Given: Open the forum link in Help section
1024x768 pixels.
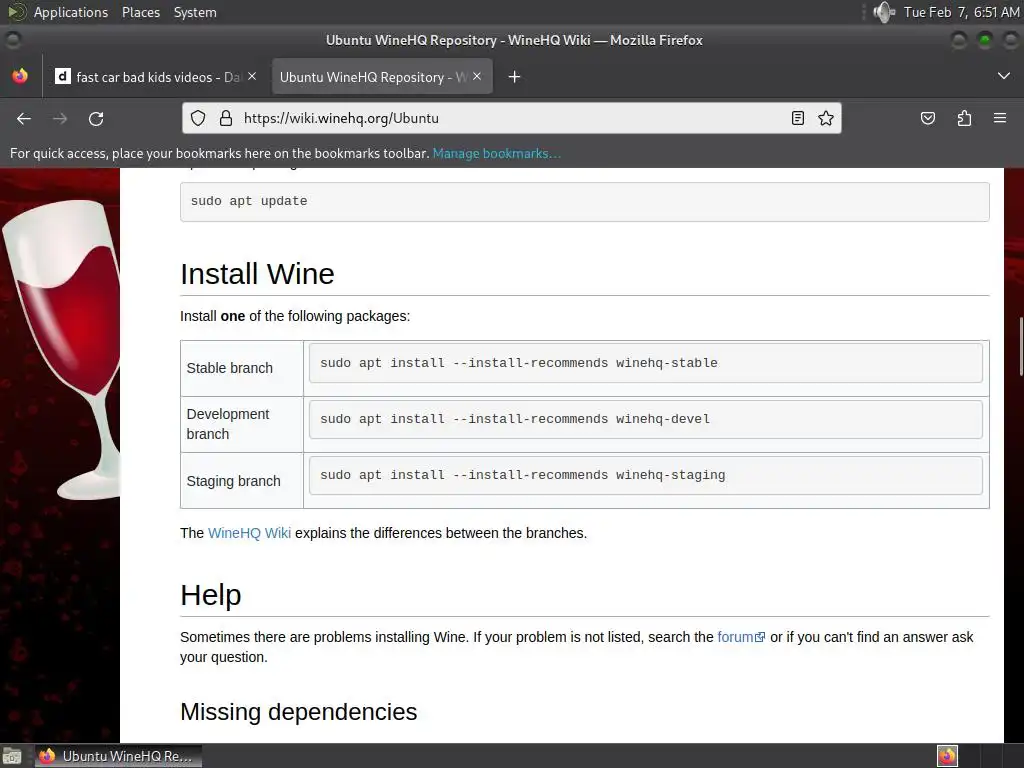Looking at the screenshot, I should [x=736, y=637].
